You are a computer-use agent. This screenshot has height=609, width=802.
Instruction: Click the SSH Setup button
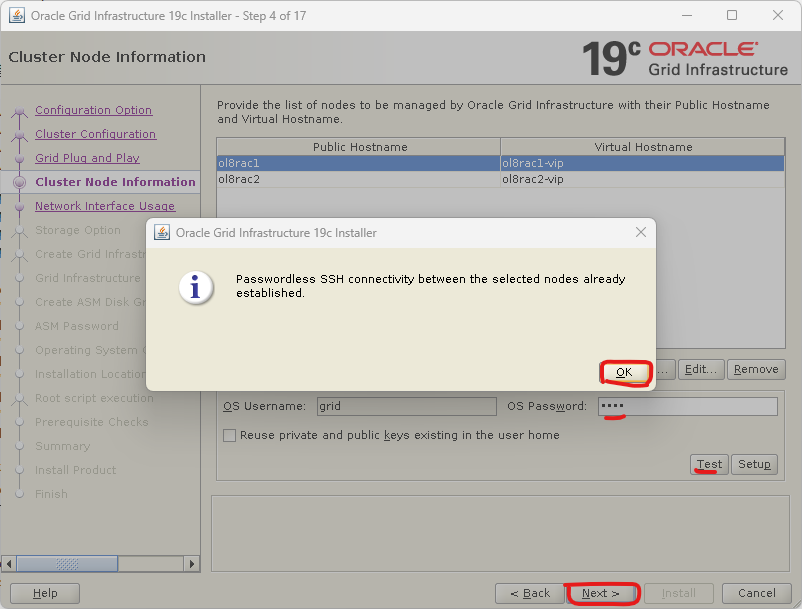pos(754,464)
